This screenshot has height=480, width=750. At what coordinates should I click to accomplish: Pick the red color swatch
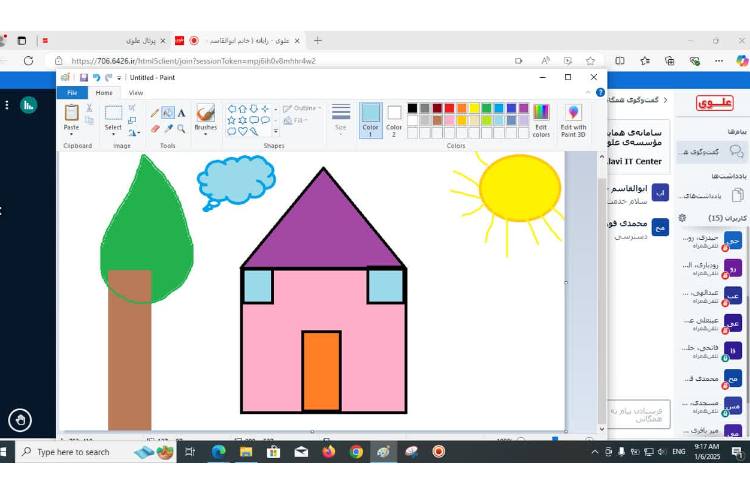pyautogui.click(x=450, y=109)
